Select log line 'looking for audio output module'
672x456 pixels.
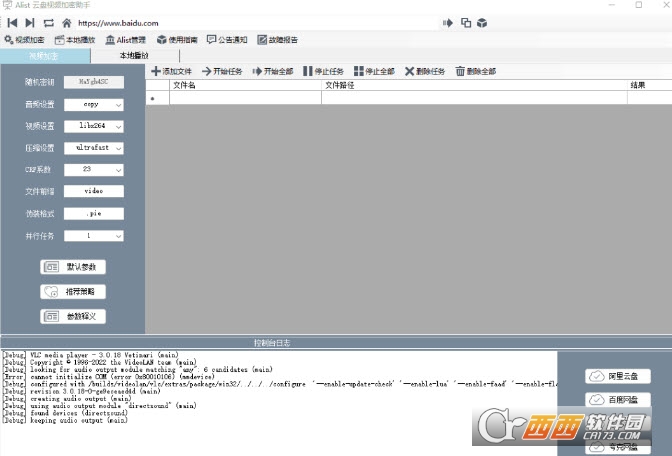coord(138,369)
